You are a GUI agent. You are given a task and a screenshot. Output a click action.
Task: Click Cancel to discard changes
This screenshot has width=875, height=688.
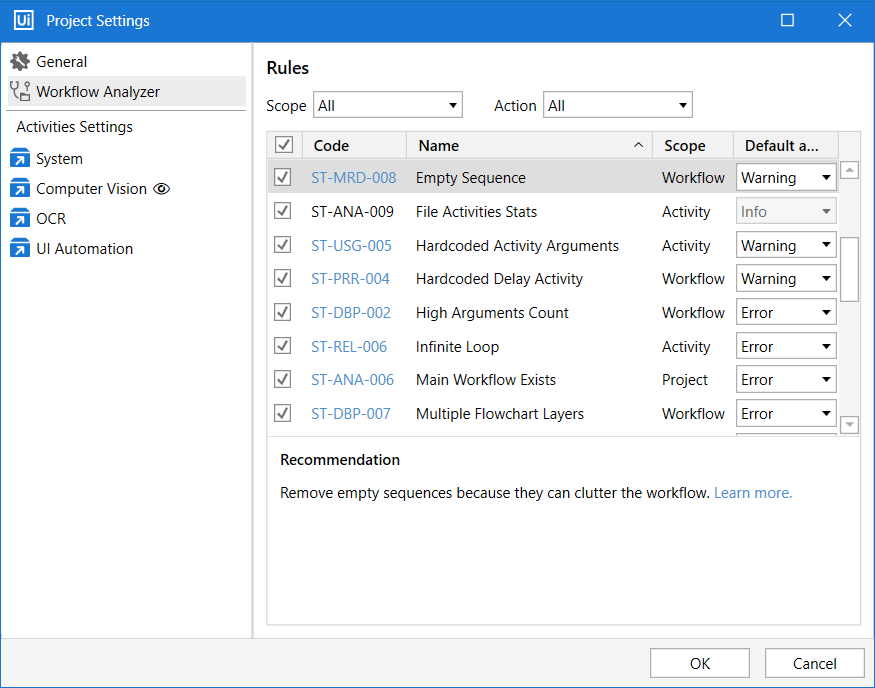[x=814, y=662]
